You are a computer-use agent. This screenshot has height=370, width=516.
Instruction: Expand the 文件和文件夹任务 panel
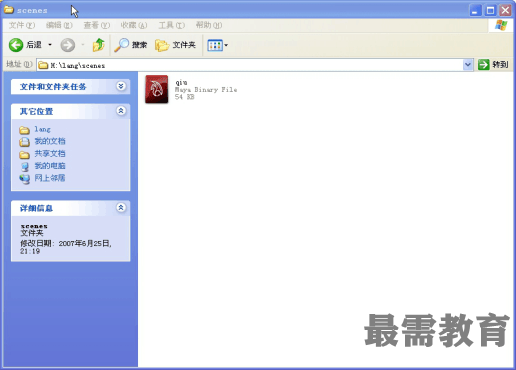point(121,86)
